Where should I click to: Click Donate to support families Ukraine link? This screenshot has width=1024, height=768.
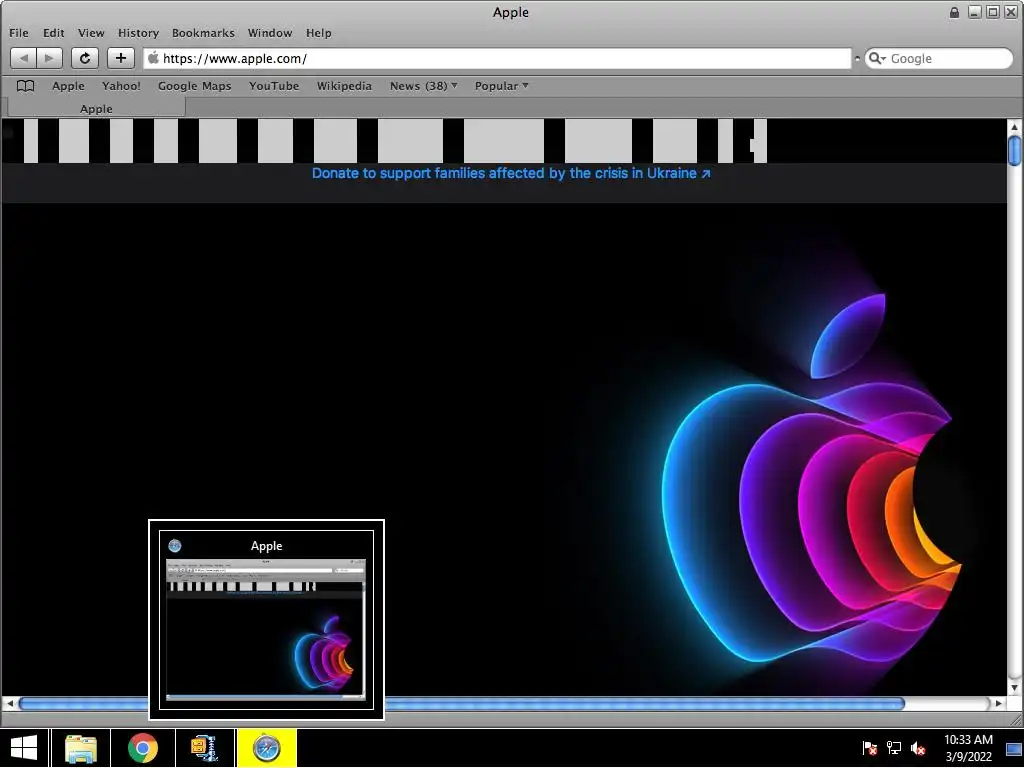(x=511, y=173)
